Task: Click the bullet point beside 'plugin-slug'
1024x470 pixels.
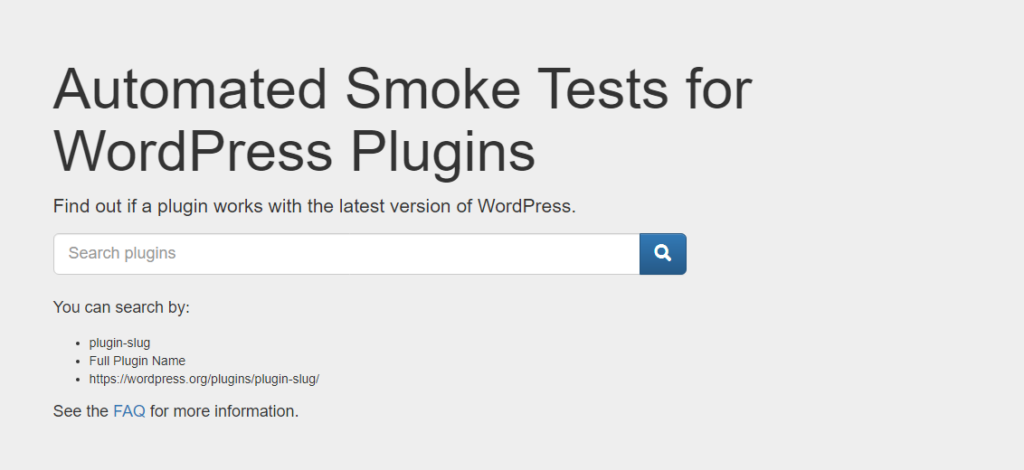Action: coord(77,343)
